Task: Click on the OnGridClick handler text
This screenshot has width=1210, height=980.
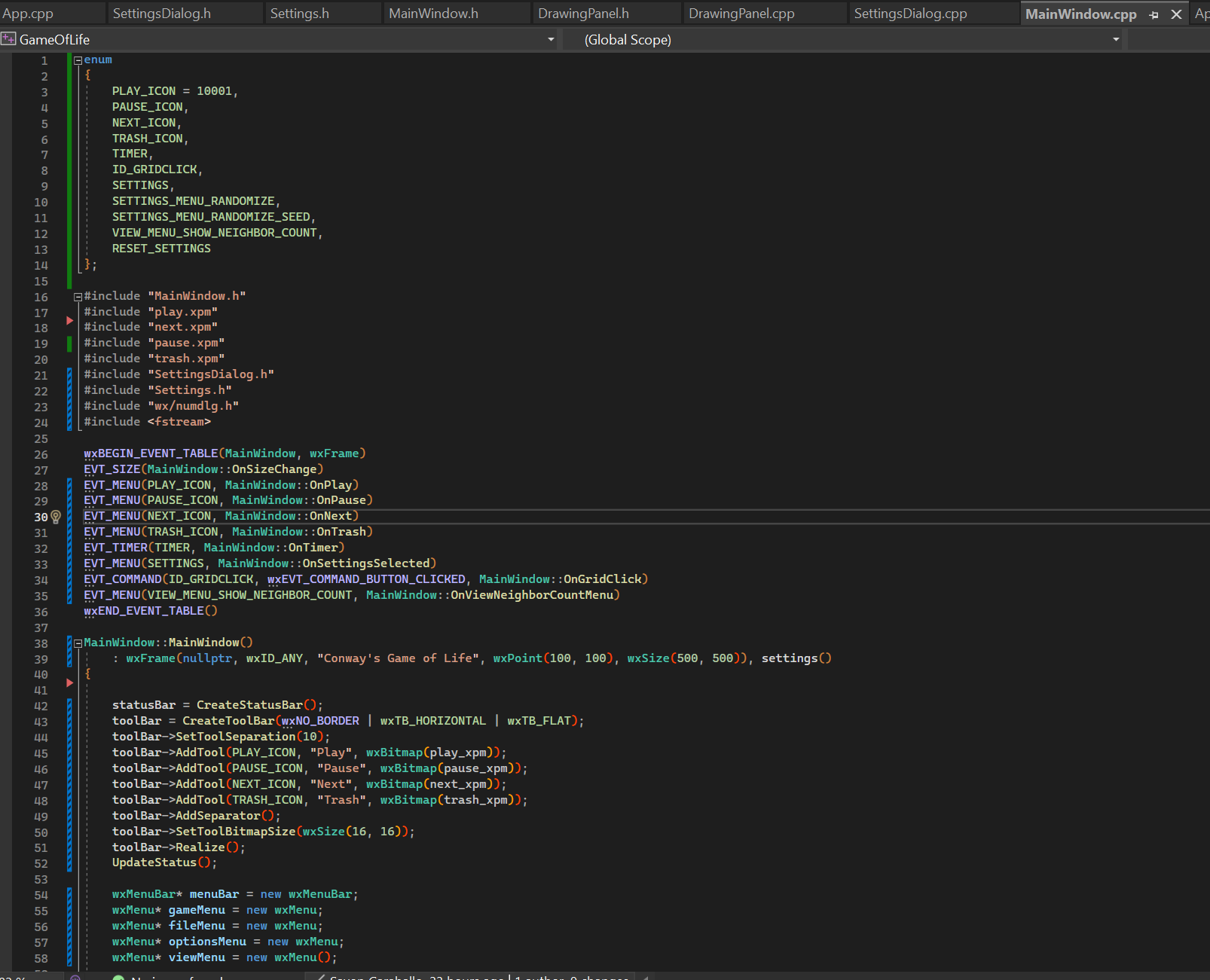Action: [602, 579]
